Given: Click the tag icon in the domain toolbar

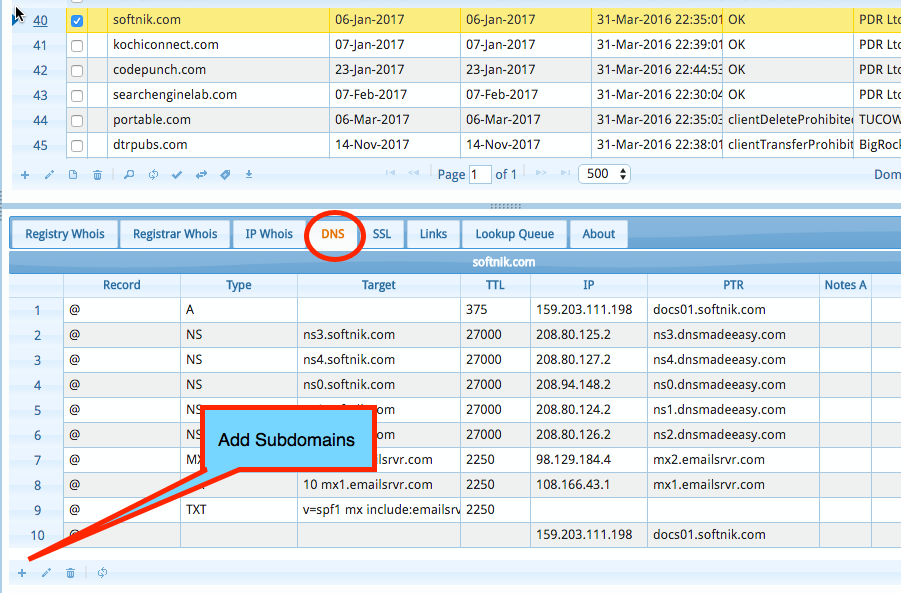Looking at the screenshot, I should click(225, 175).
